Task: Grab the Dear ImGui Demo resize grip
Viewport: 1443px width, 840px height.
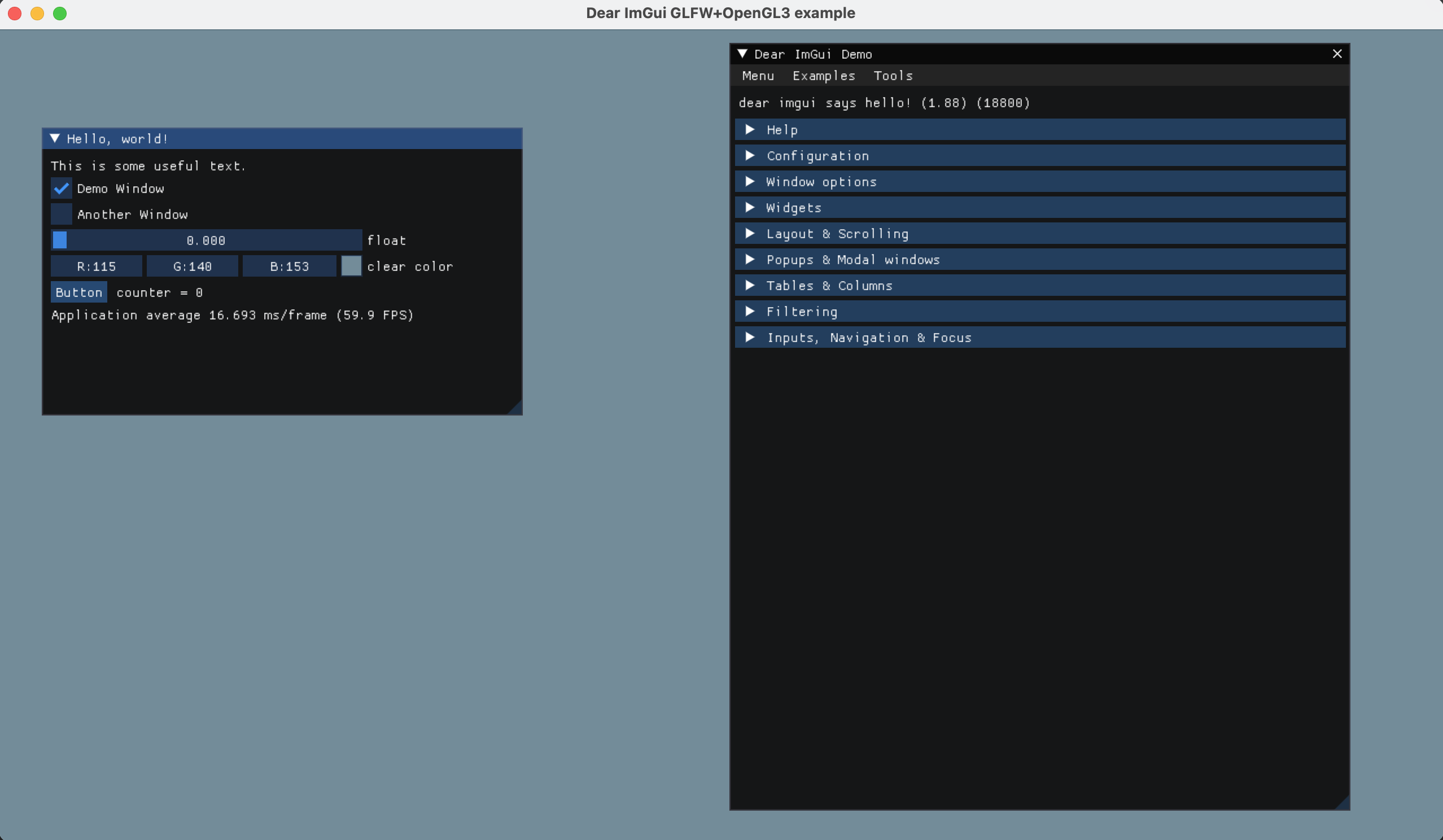Action: click(1341, 802)
